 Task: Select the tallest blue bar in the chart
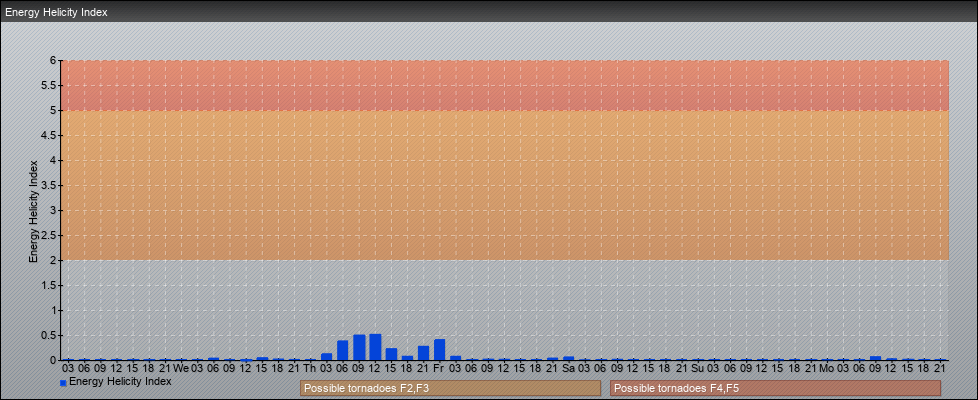pos(375,347)
